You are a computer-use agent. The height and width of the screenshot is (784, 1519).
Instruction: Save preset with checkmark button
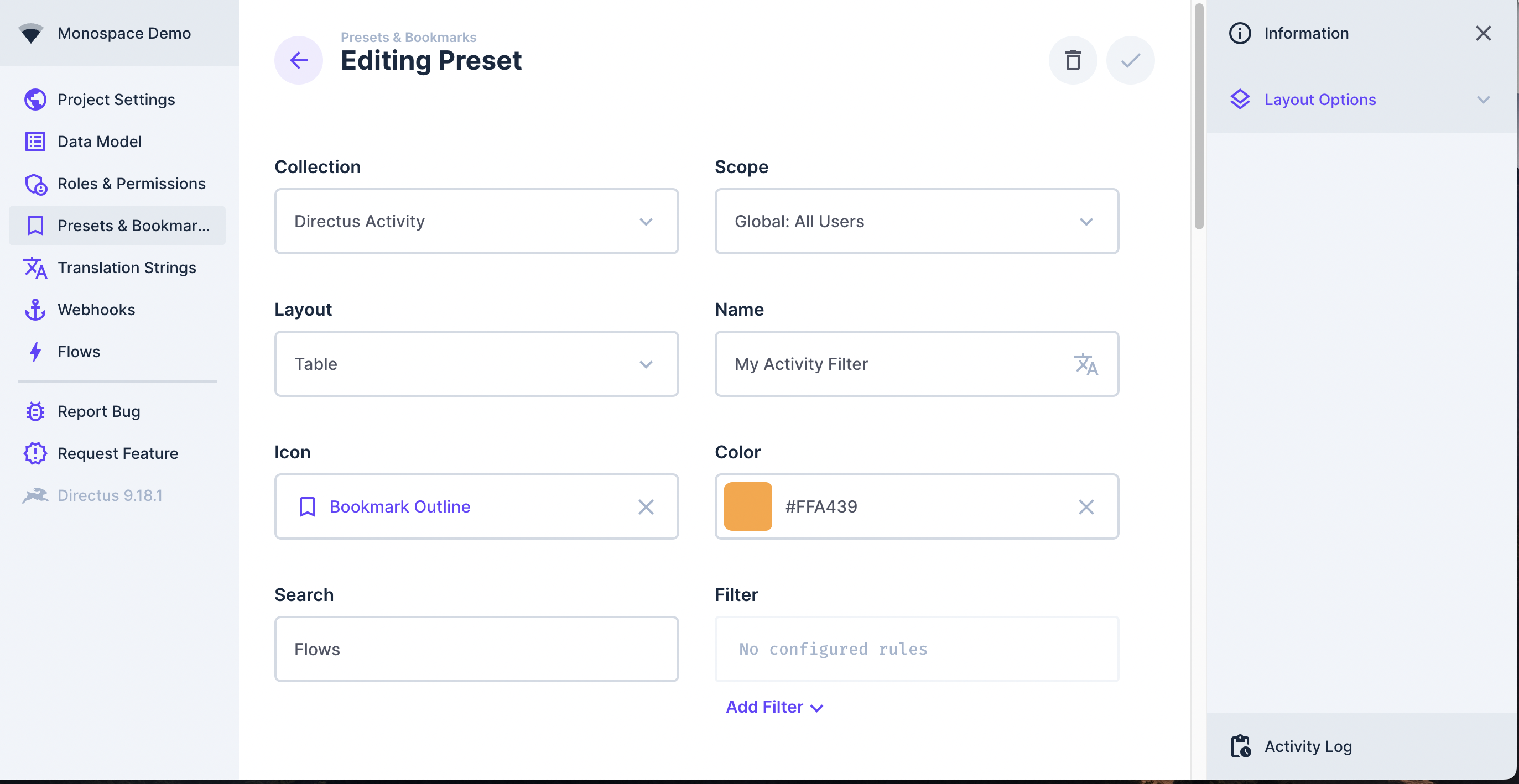coord(1130,60)
